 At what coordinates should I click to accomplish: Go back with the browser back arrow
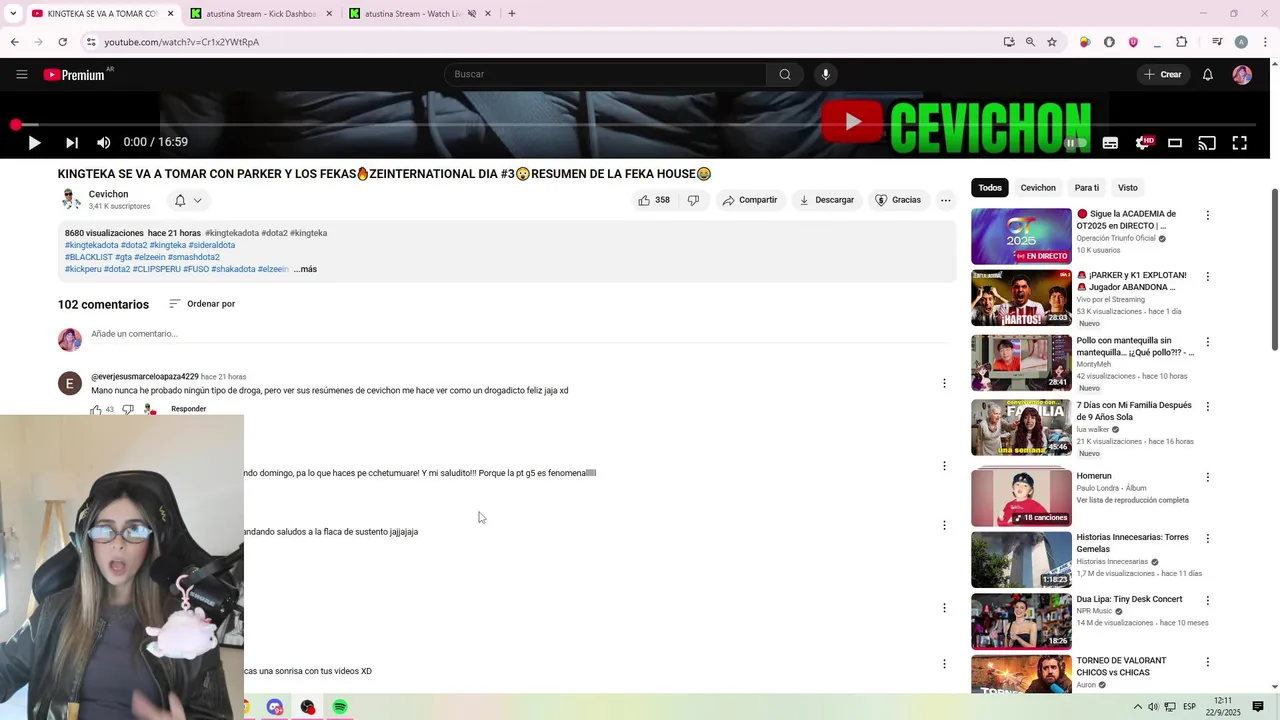[14, 42]
